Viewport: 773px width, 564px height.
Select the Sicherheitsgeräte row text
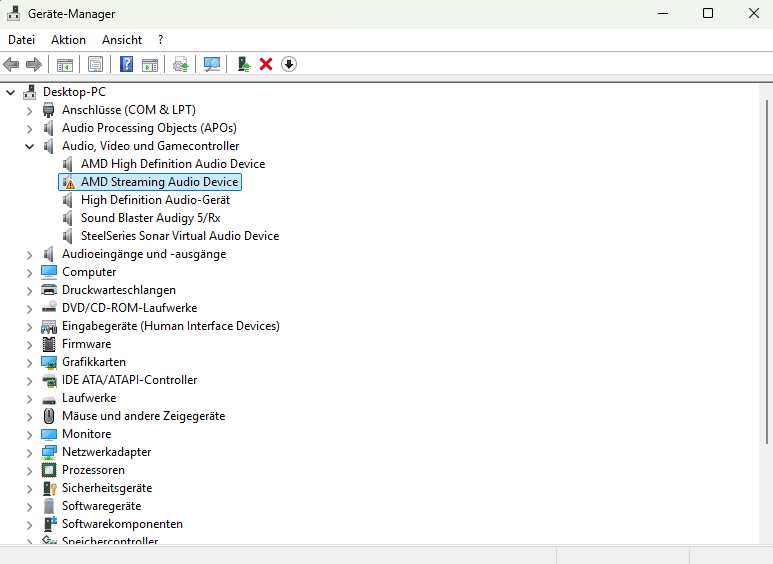pos(107,488)
